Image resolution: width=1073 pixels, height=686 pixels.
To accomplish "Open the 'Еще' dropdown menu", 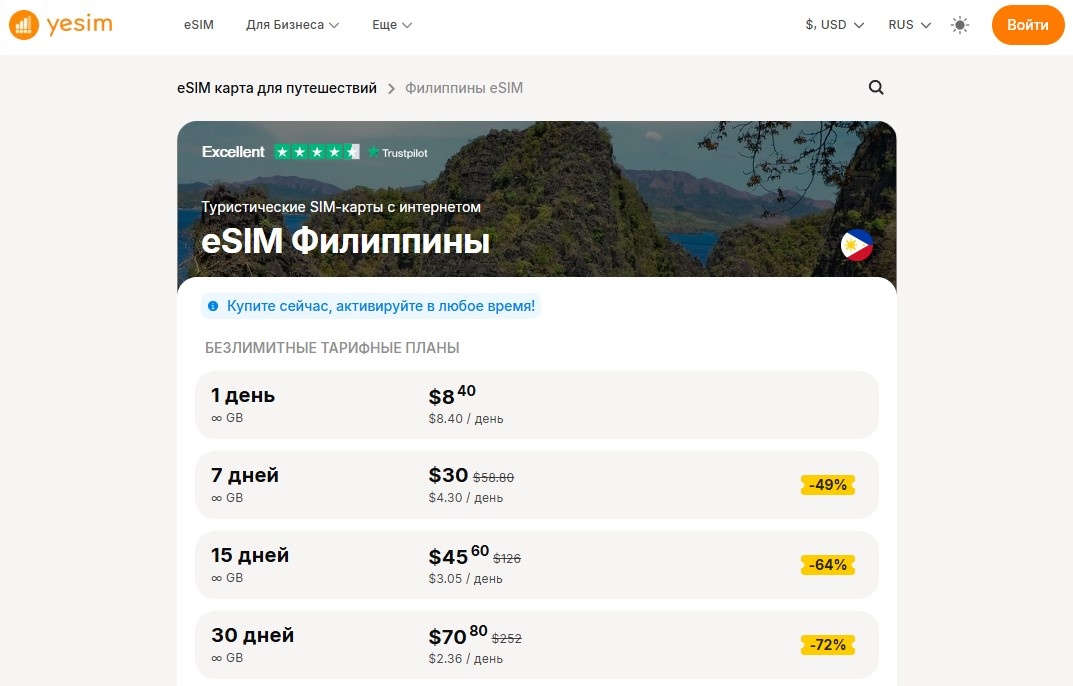I will point(390,25).
